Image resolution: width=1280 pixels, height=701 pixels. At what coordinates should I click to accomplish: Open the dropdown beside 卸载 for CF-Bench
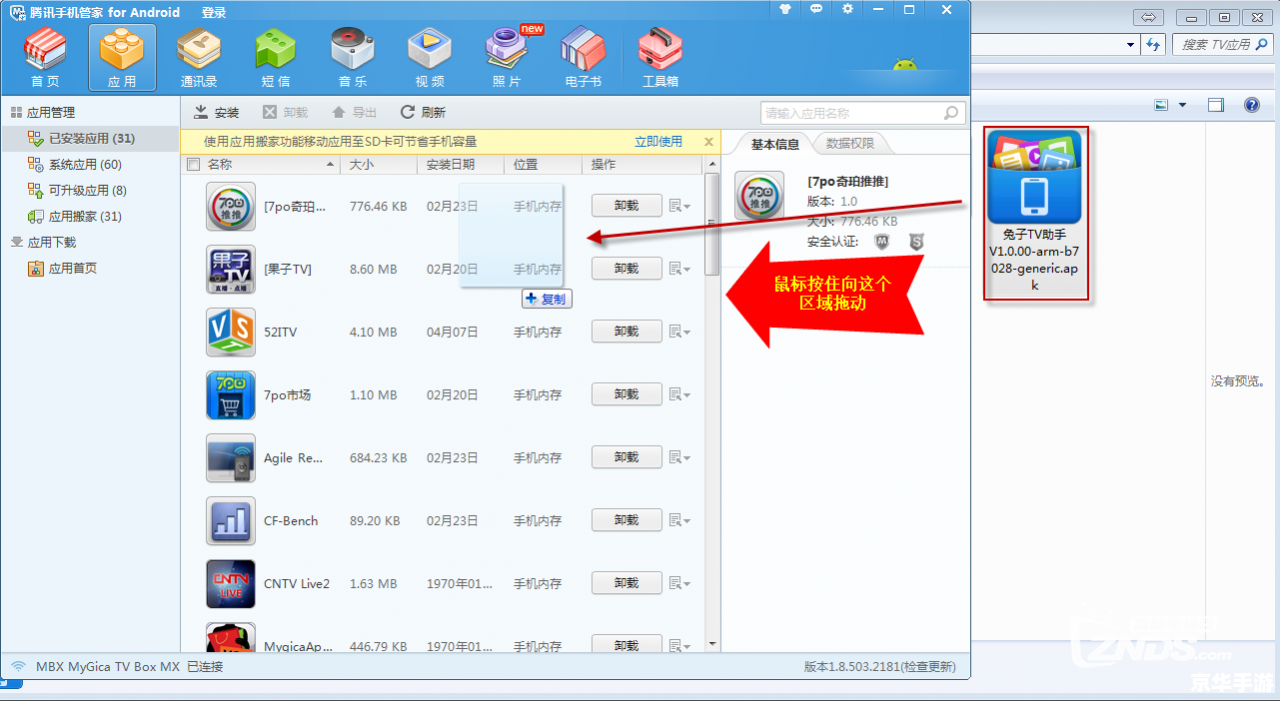point(680,521)
